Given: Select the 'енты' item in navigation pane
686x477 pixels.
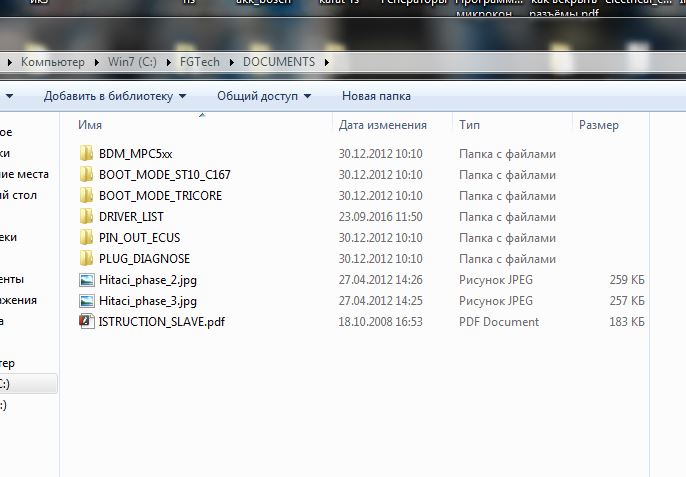Looking at the screenshot, I should pyautogui.click(x=12, y=280).
